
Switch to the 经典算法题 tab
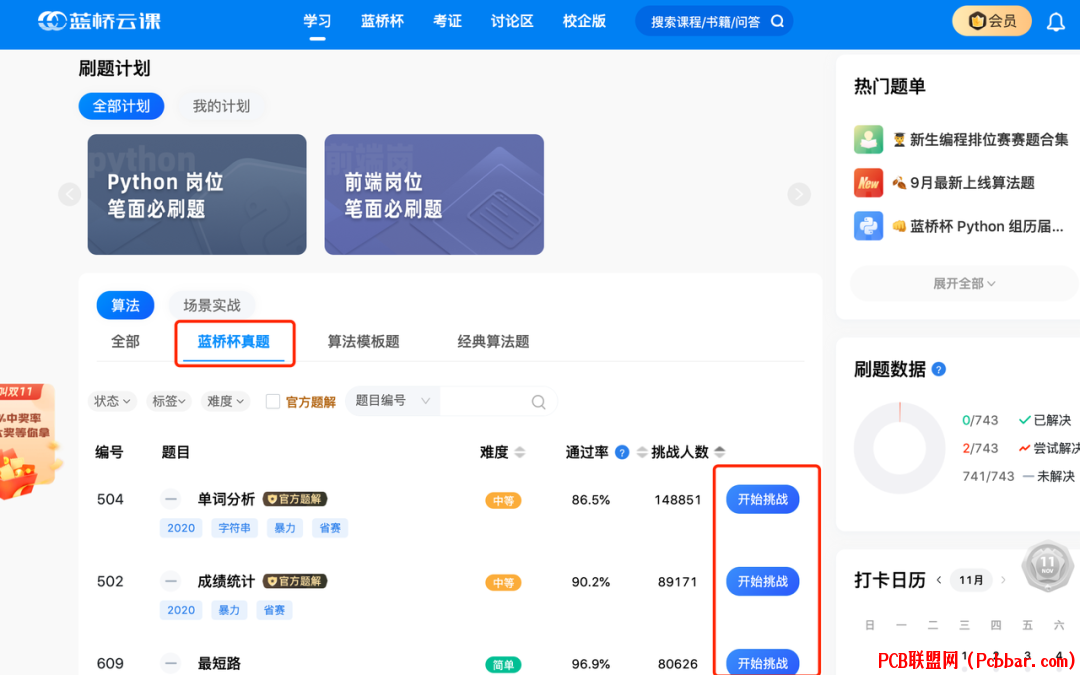493,342
